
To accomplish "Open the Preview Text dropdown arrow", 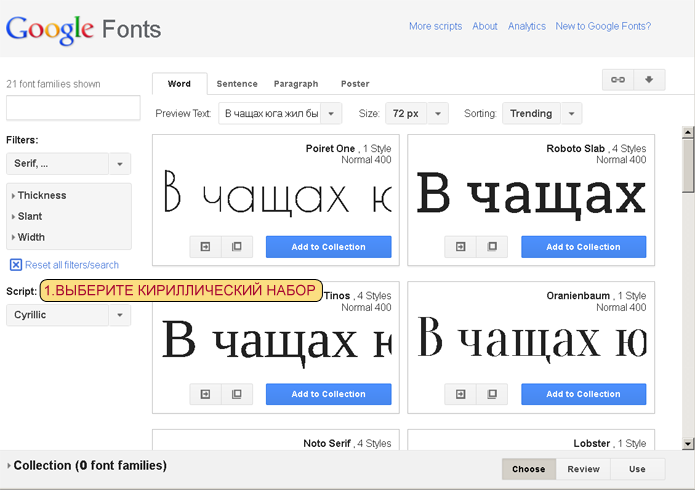I will [x=331, y=114].
